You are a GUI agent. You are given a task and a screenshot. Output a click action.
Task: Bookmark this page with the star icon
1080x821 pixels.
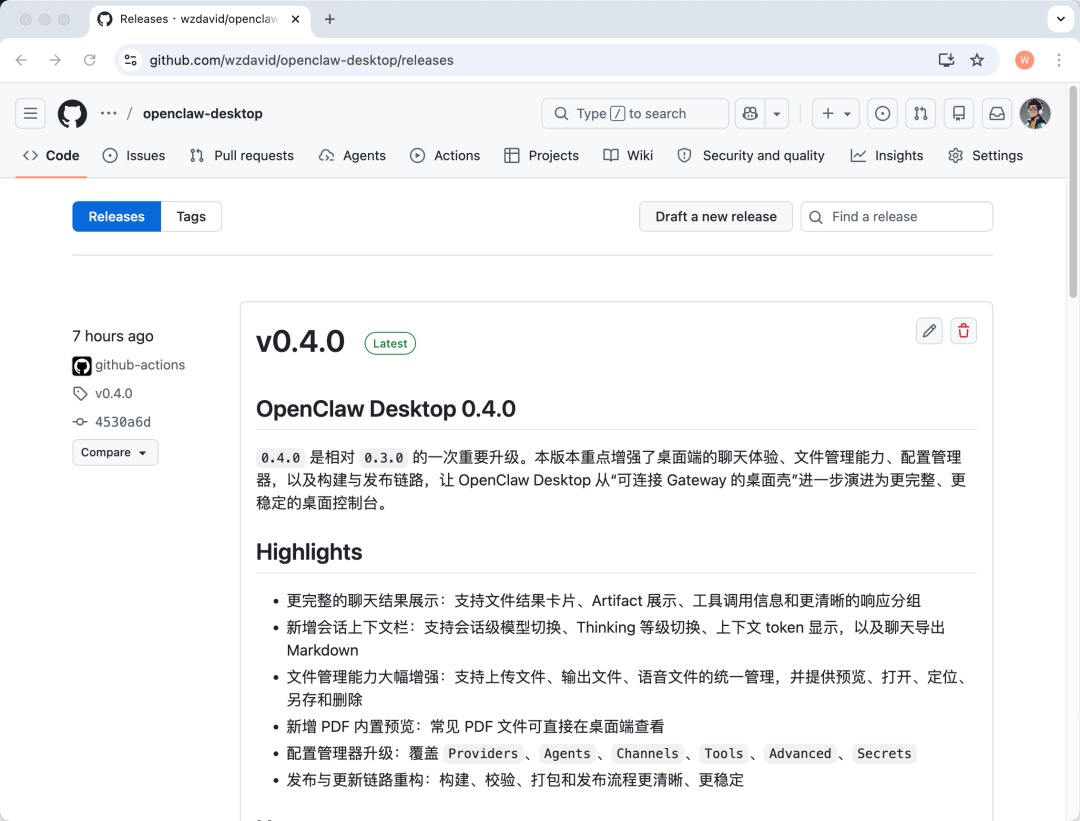pyautogui.click(x=977, y=61)
